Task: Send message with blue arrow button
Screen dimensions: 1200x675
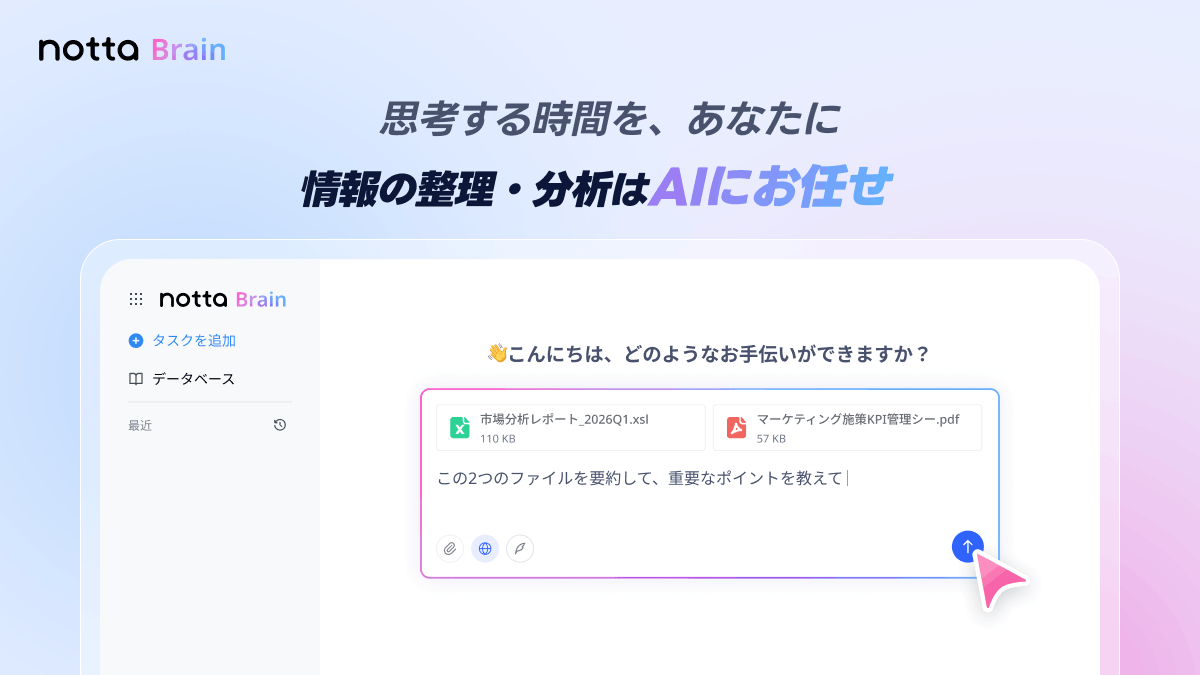Action: pos(967,546)
